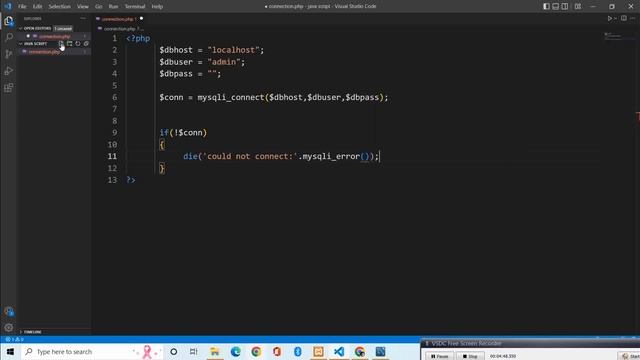Image resolution: width=640 pixels, height=360 pixels.
Task: Open File Explorer from taskbar
Action: pos(215,351)
